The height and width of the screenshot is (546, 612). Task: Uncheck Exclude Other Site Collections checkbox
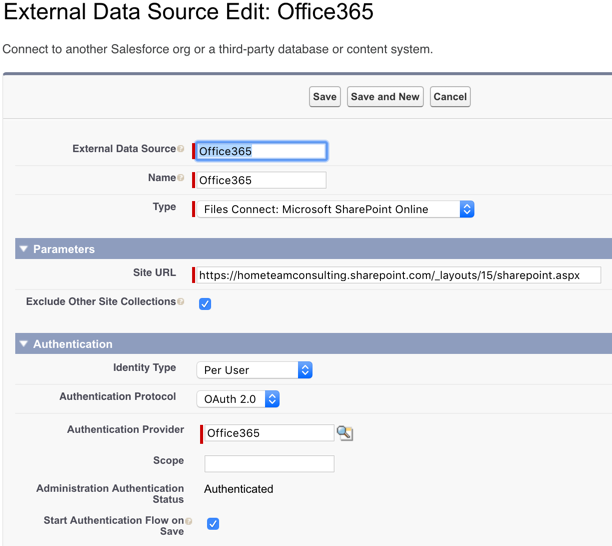(205, 304)
